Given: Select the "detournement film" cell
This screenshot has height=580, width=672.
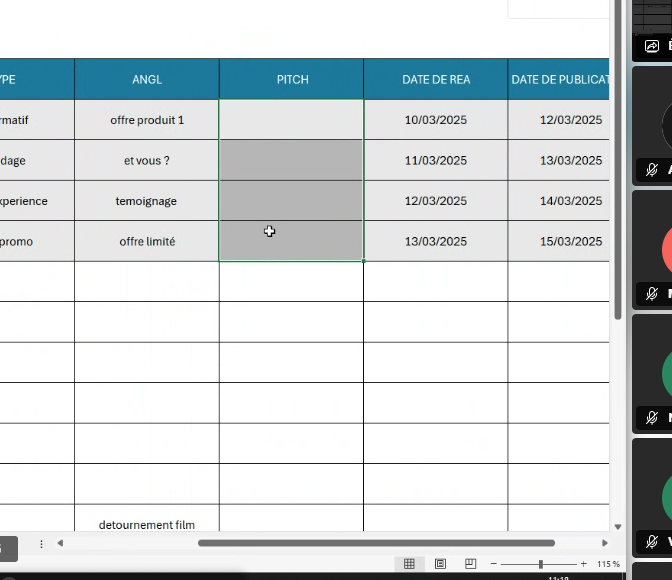Looking at the screenshot, I should pos(147,522).
